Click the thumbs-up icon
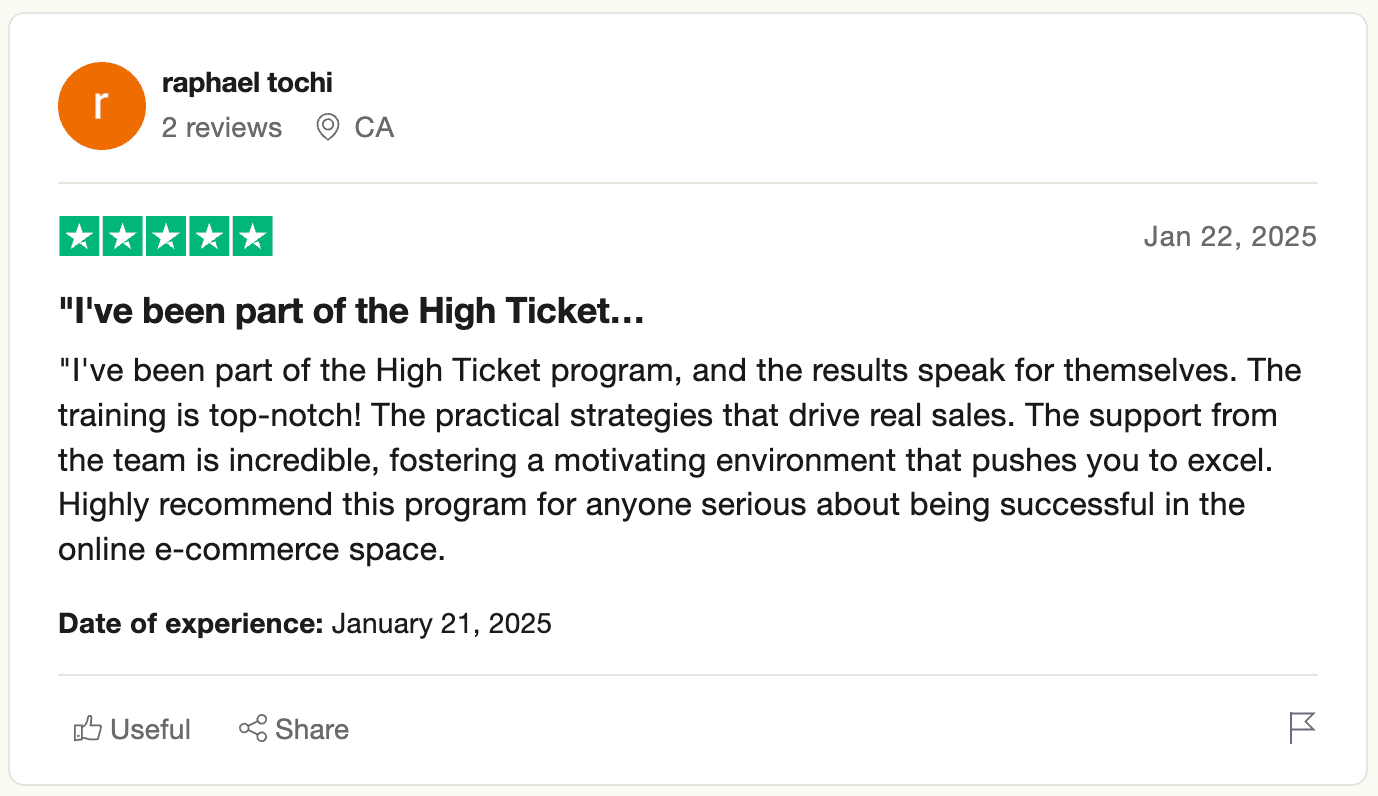 [88, 730]
